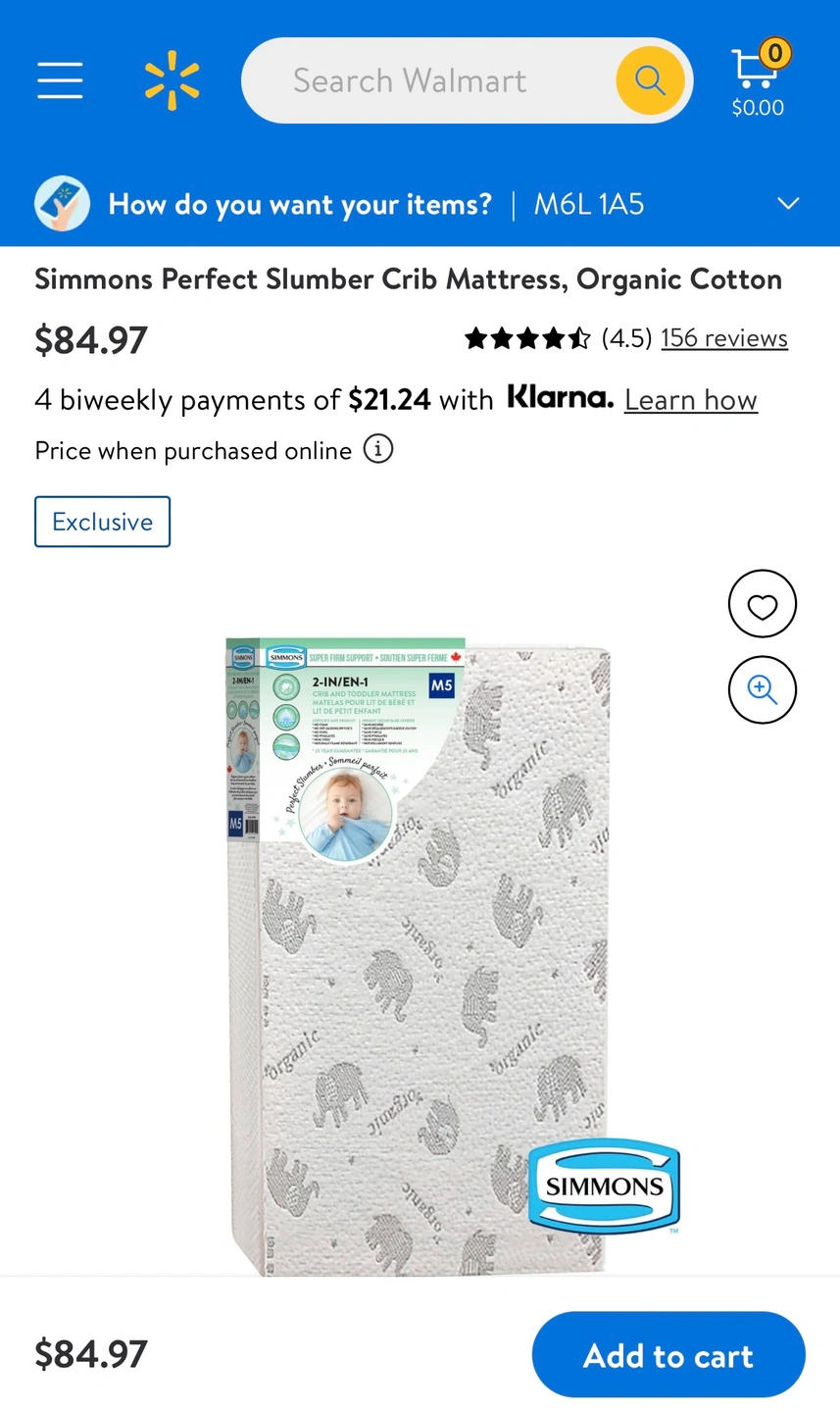Click the Simmons brand logo badge

click(604, 1185)
